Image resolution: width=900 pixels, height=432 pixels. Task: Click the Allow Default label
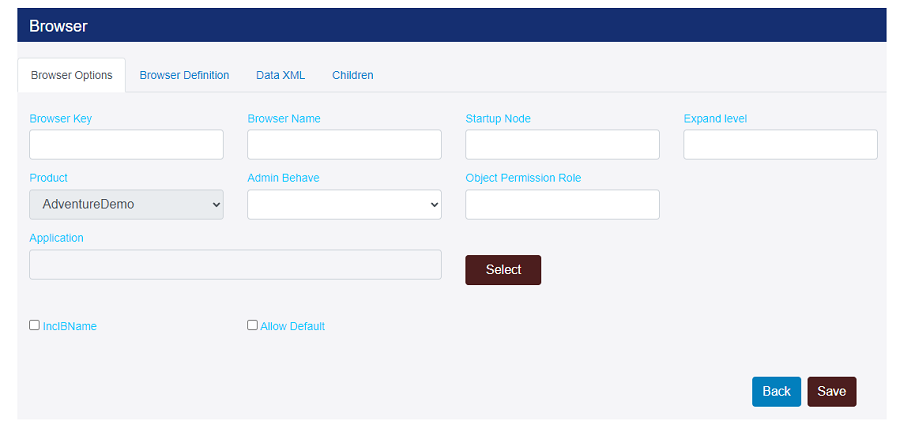pos(293,326)
